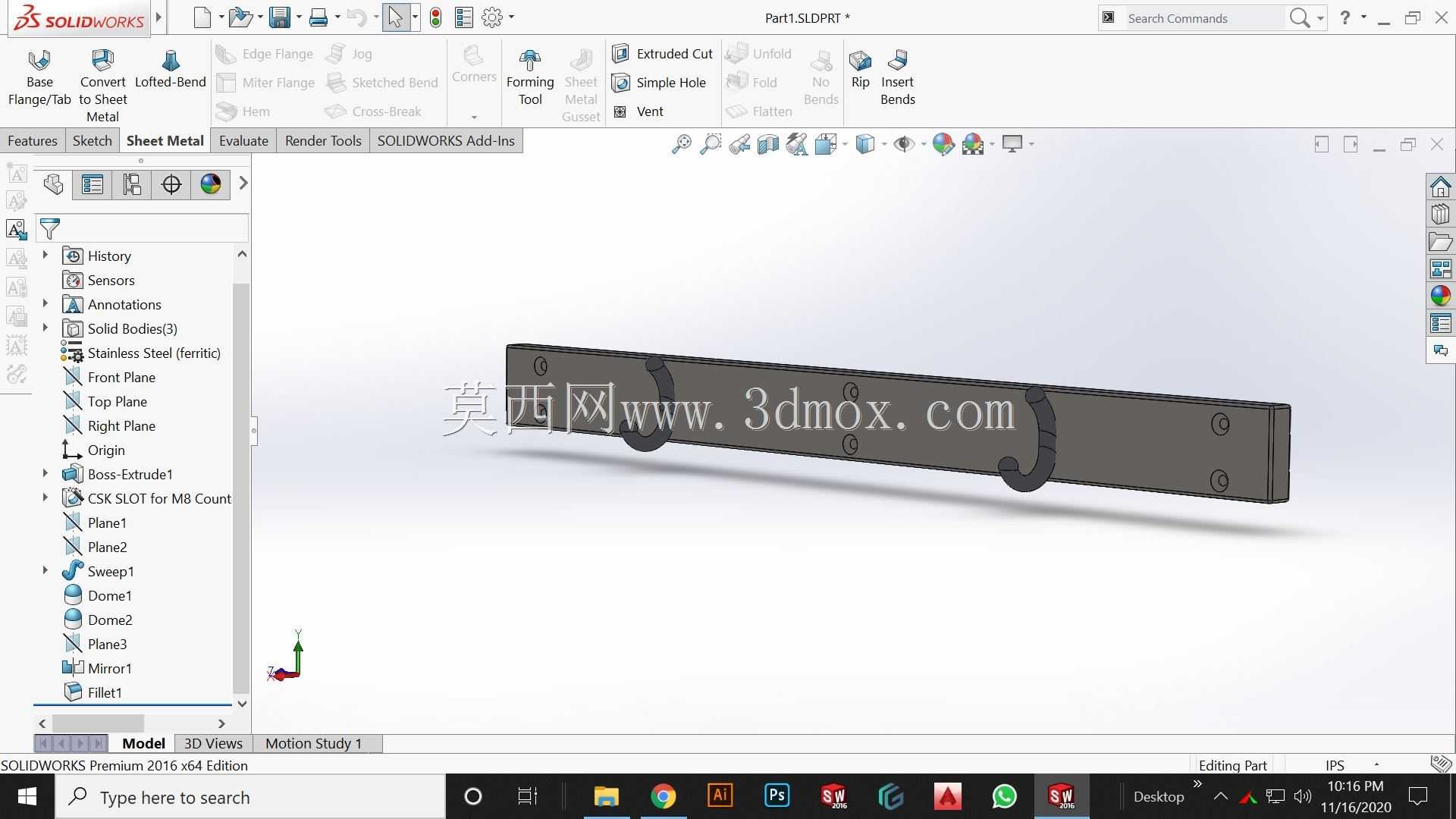Click the Rebuild traffic light icon

[x=435, y=17]
